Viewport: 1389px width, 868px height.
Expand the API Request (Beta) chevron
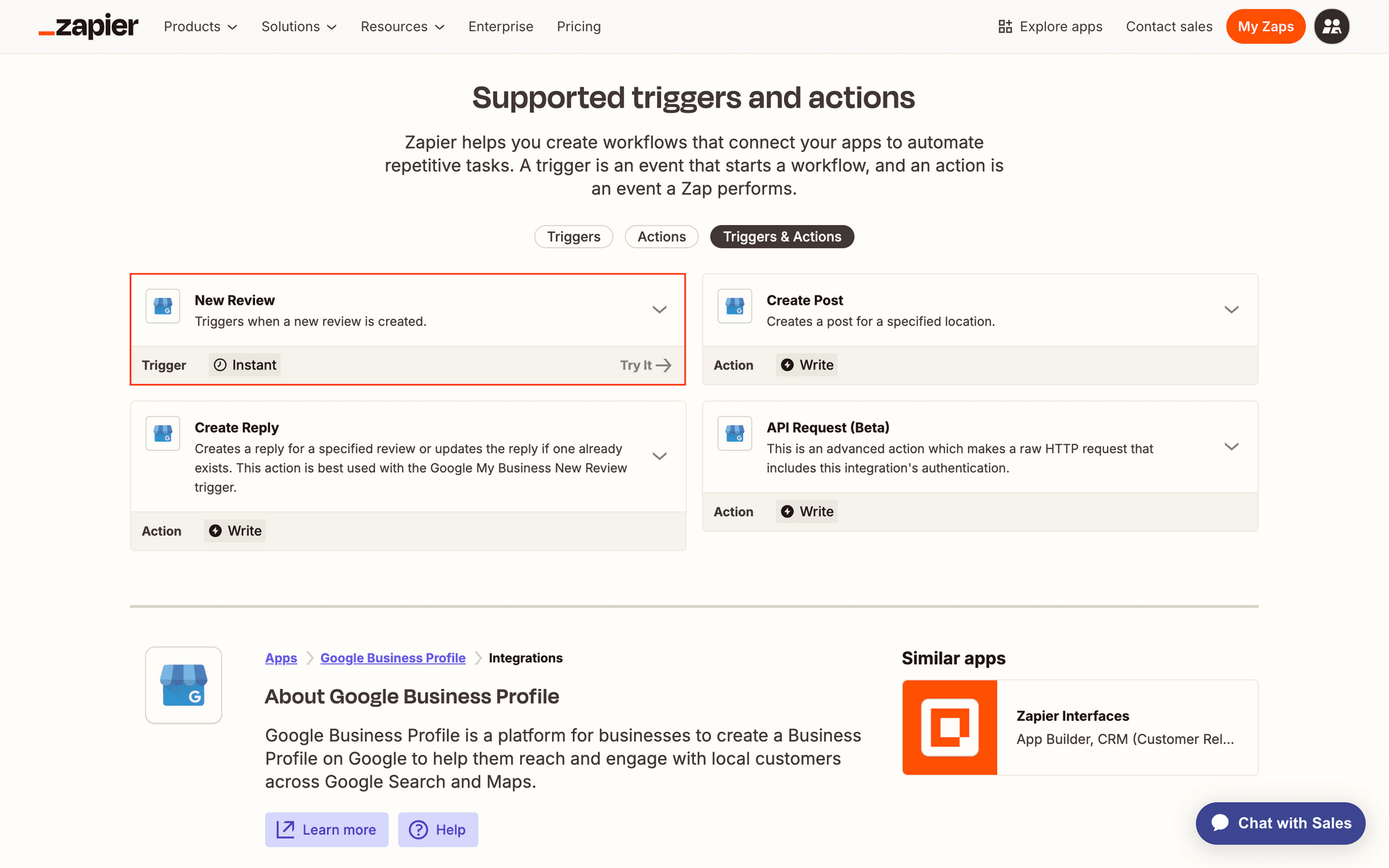(1231, 446)
